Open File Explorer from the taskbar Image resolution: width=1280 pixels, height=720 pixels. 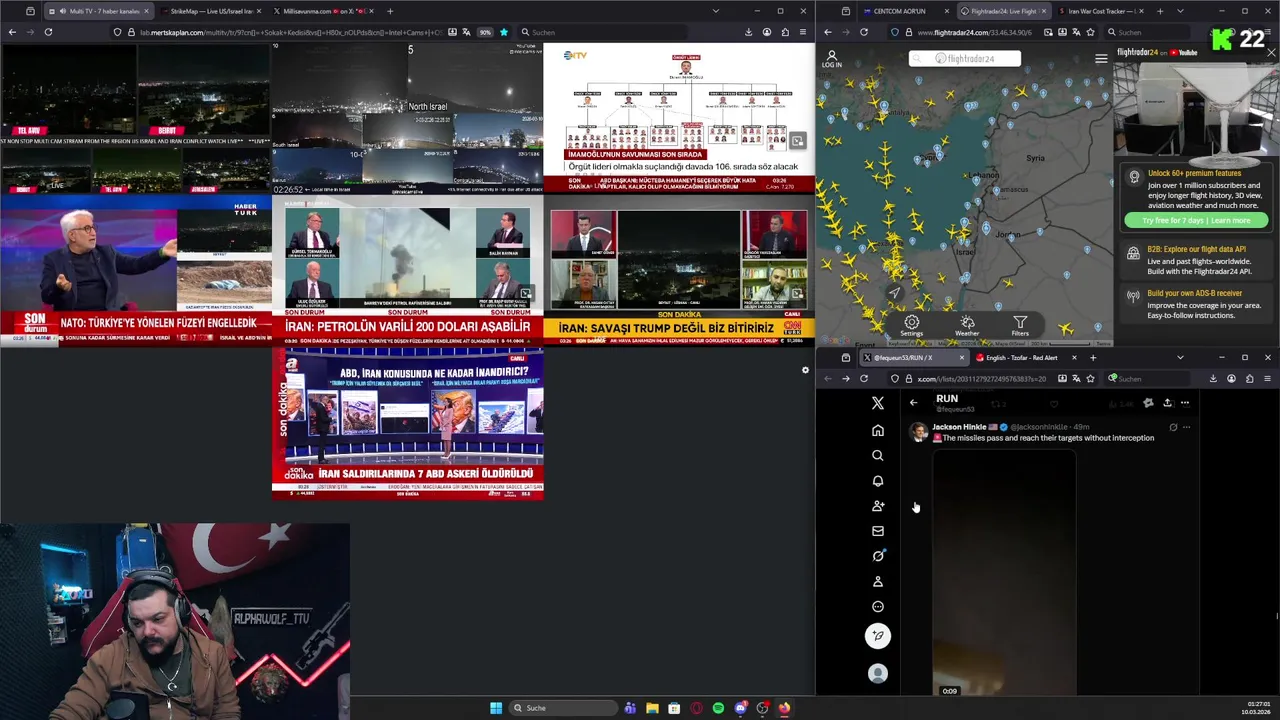coord(652,708)
